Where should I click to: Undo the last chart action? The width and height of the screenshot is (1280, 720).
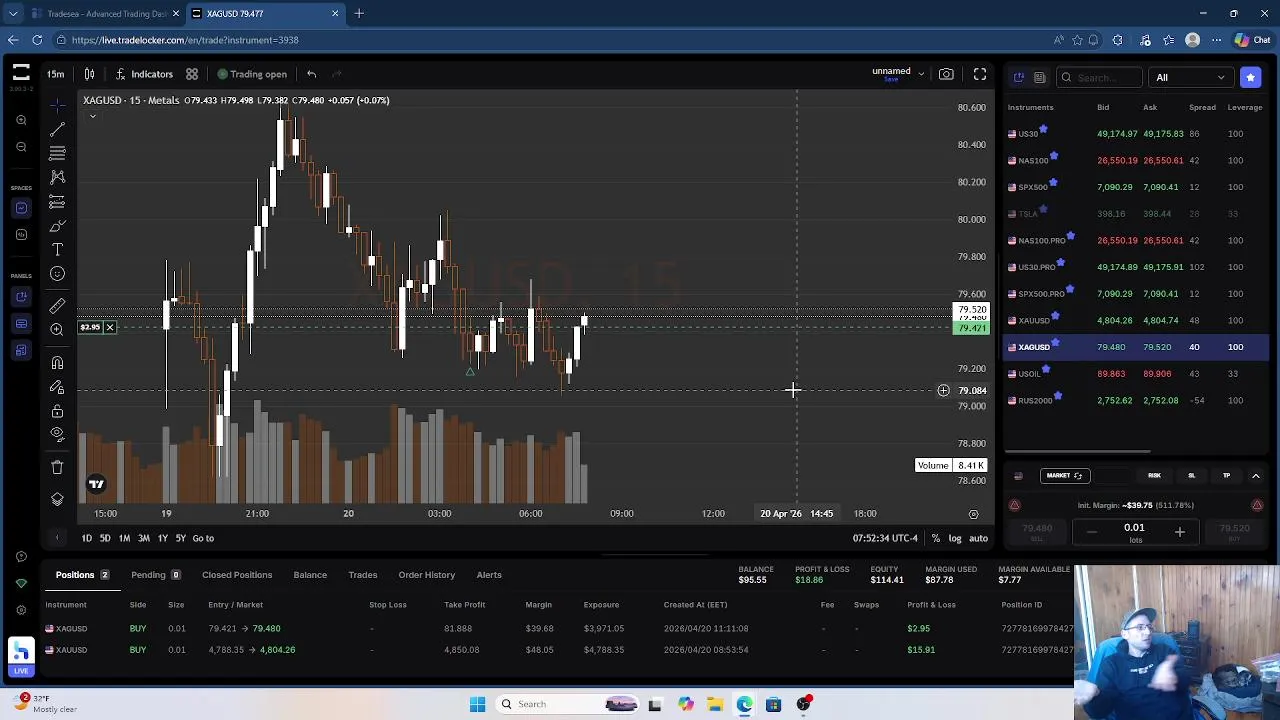coord(312,74)
